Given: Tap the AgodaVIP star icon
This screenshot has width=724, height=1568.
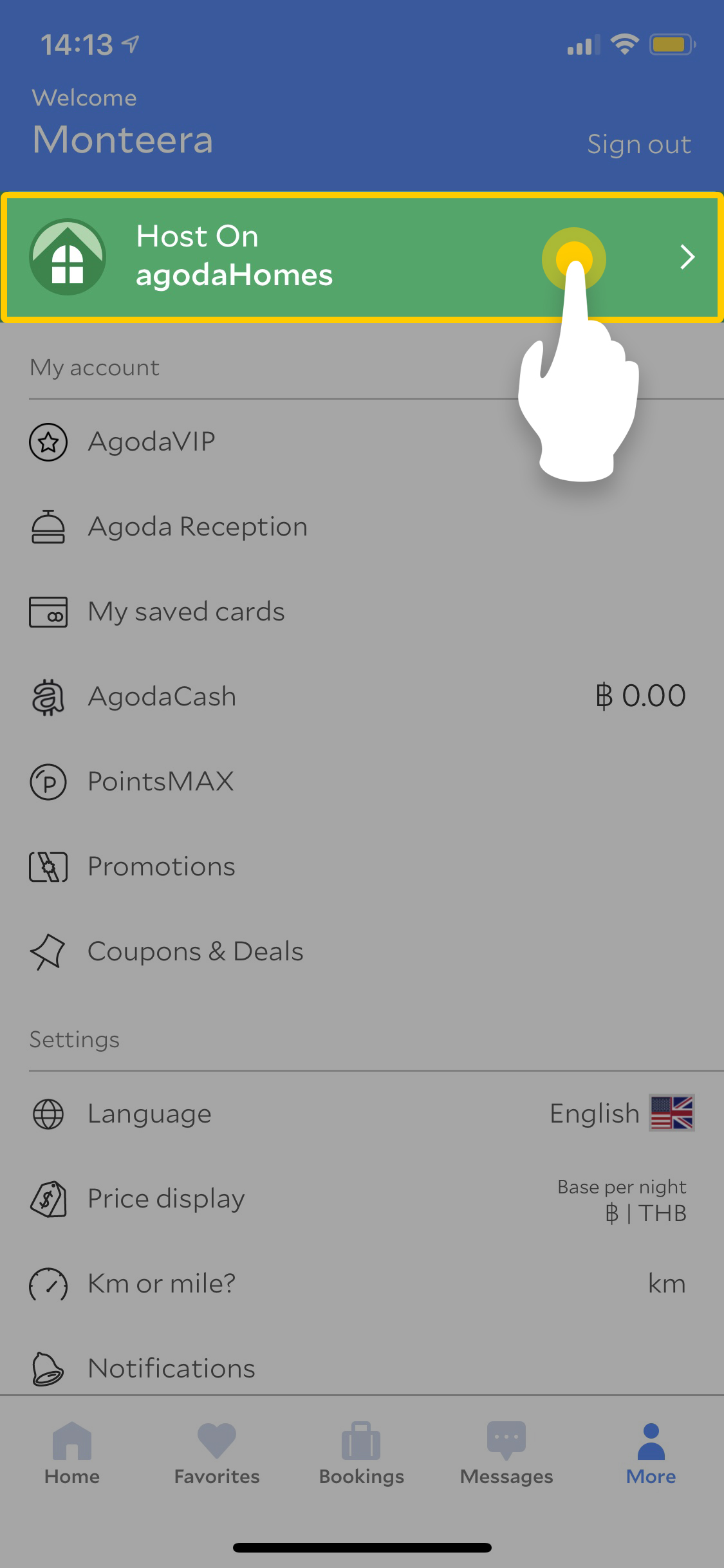Looking at the screenshot, I should tap(48, 442).
